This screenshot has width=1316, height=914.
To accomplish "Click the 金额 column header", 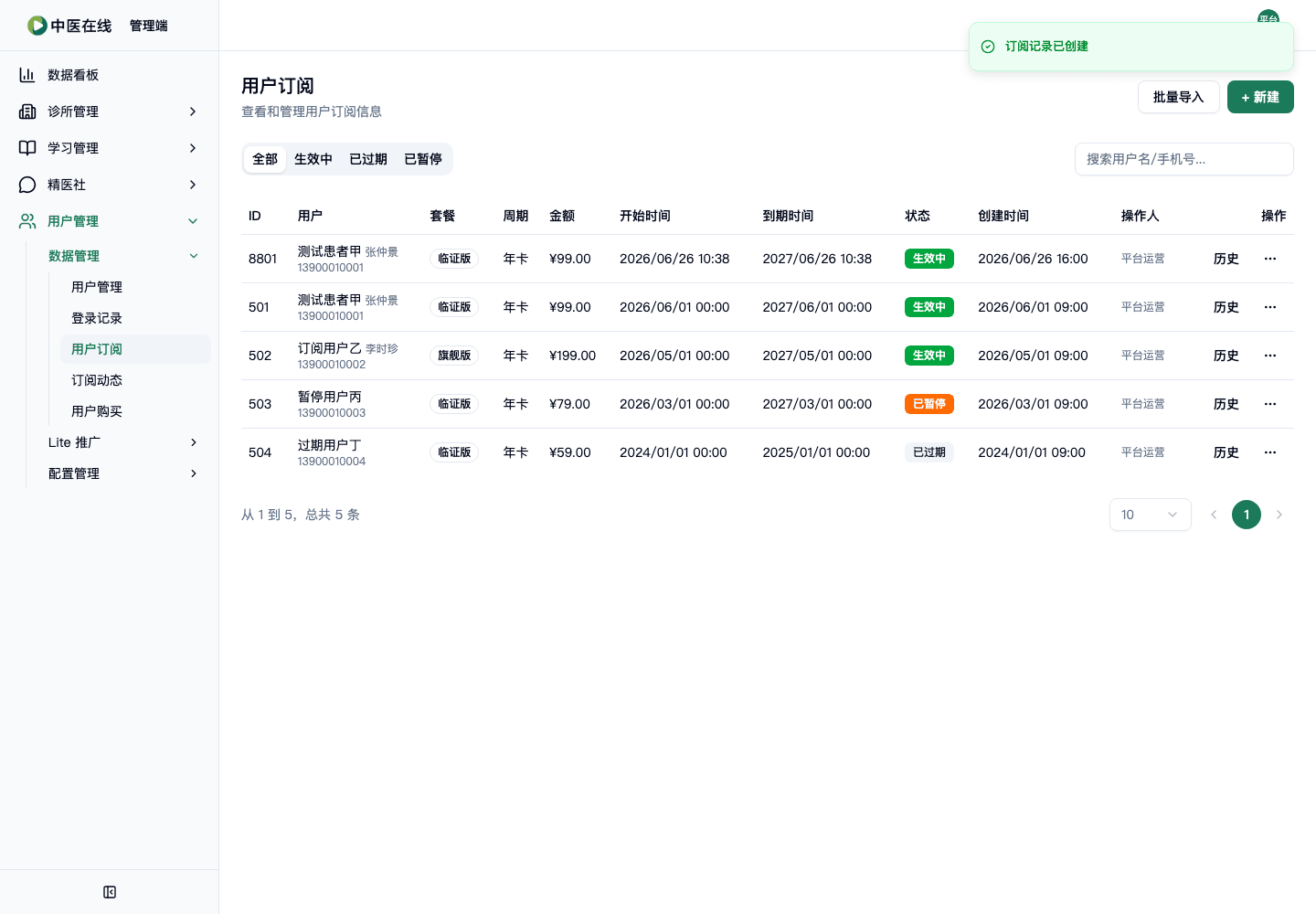I will tap(562, 216).
